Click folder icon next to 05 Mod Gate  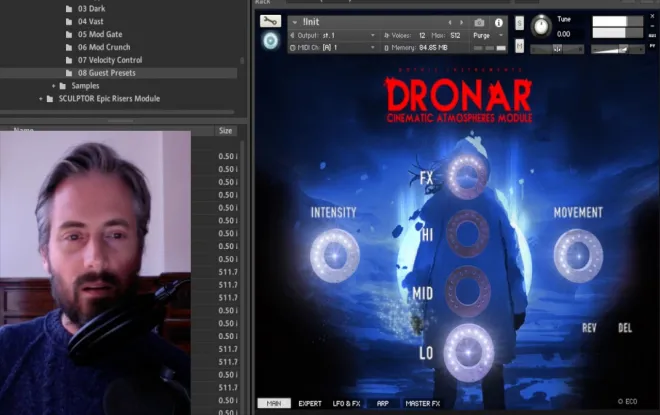click(69, 35)
